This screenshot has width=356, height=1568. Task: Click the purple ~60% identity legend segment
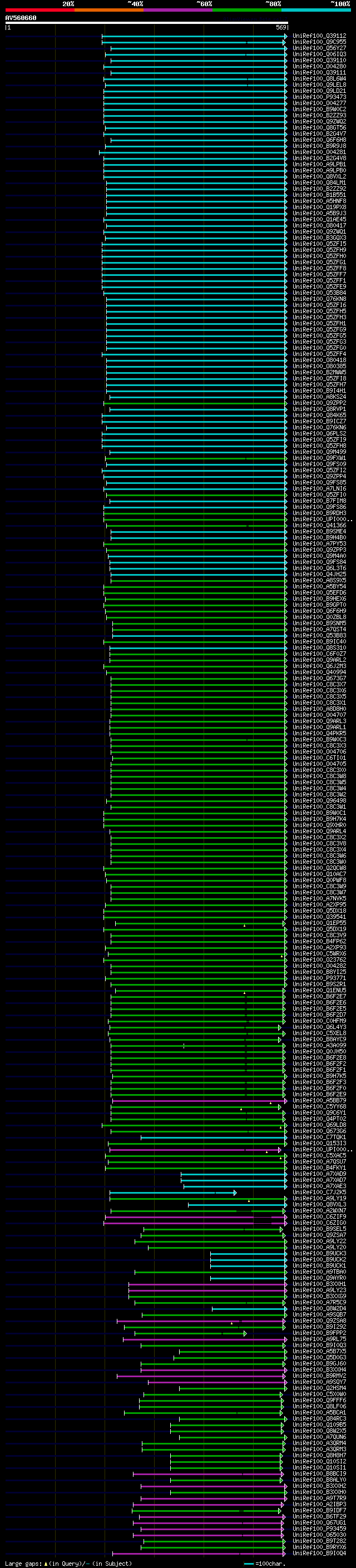(x=177, y=10)
